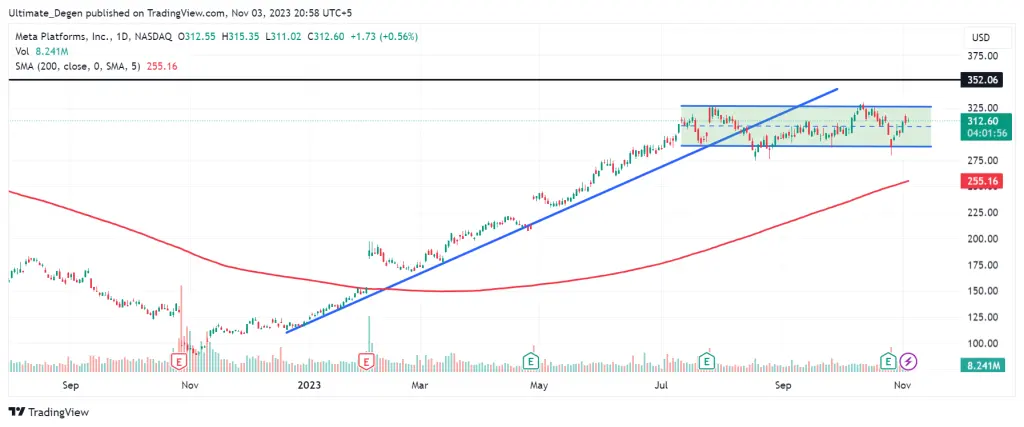Click the 125.00 price axis label
Screen dimensions: 1024x427
point(982,317)
